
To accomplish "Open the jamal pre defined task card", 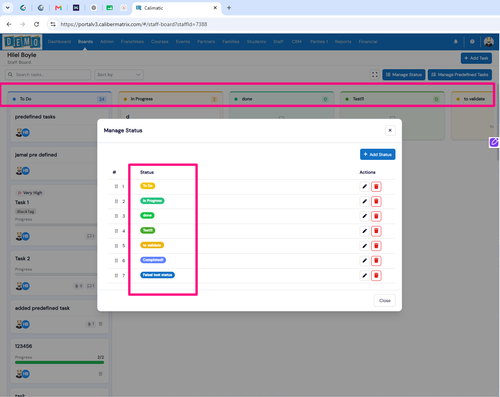I will [x=59, y=163].
